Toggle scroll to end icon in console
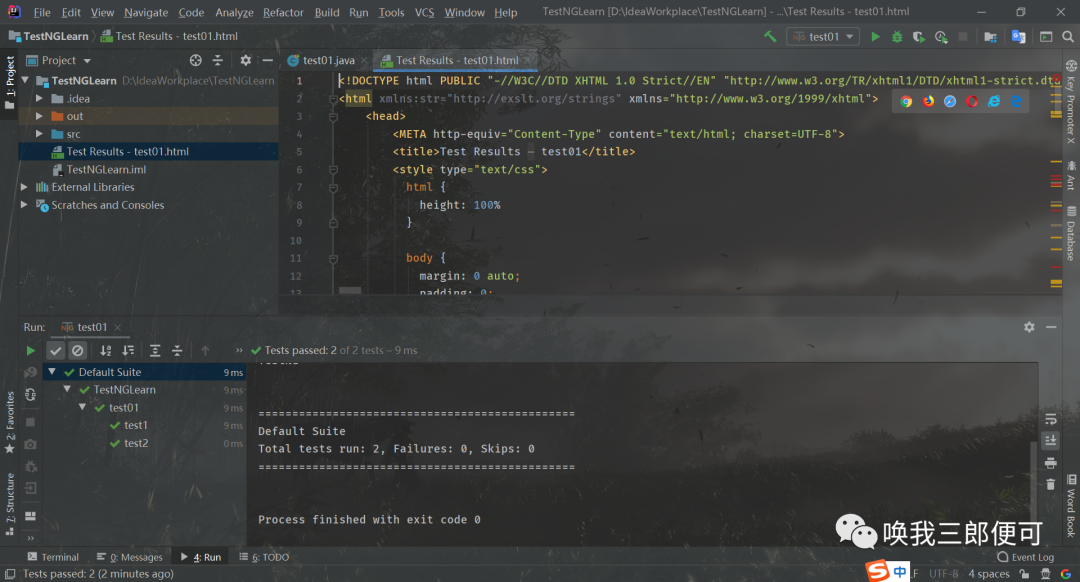1080x582 pixels. [1050, 440]
